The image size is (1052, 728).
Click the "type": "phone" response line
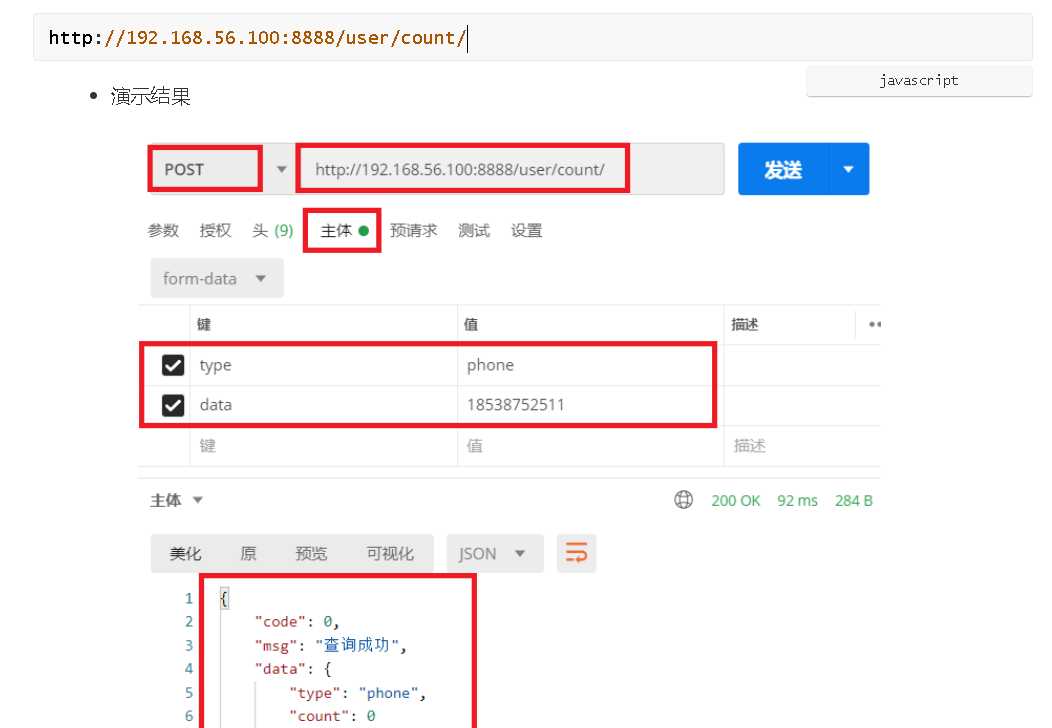(358, 693)
